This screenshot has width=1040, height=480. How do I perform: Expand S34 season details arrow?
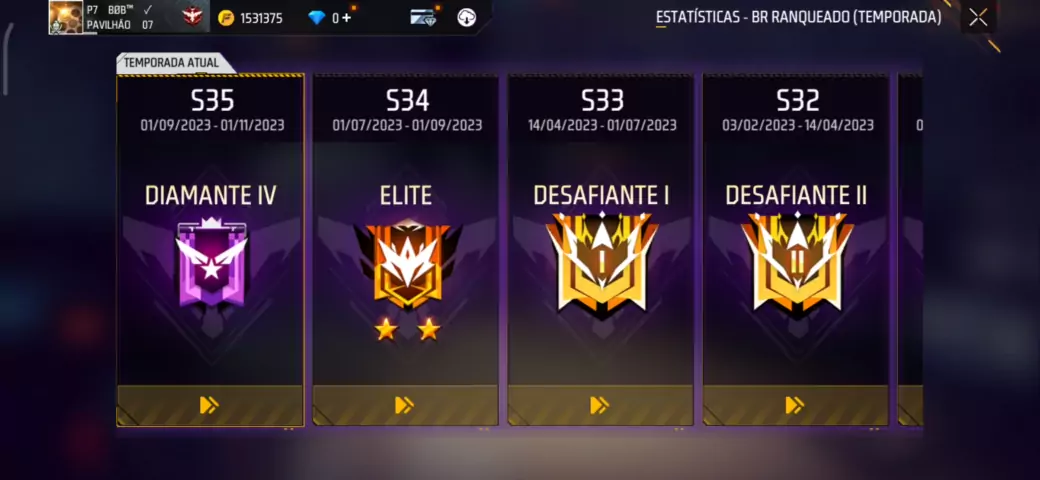coord(405,405)
